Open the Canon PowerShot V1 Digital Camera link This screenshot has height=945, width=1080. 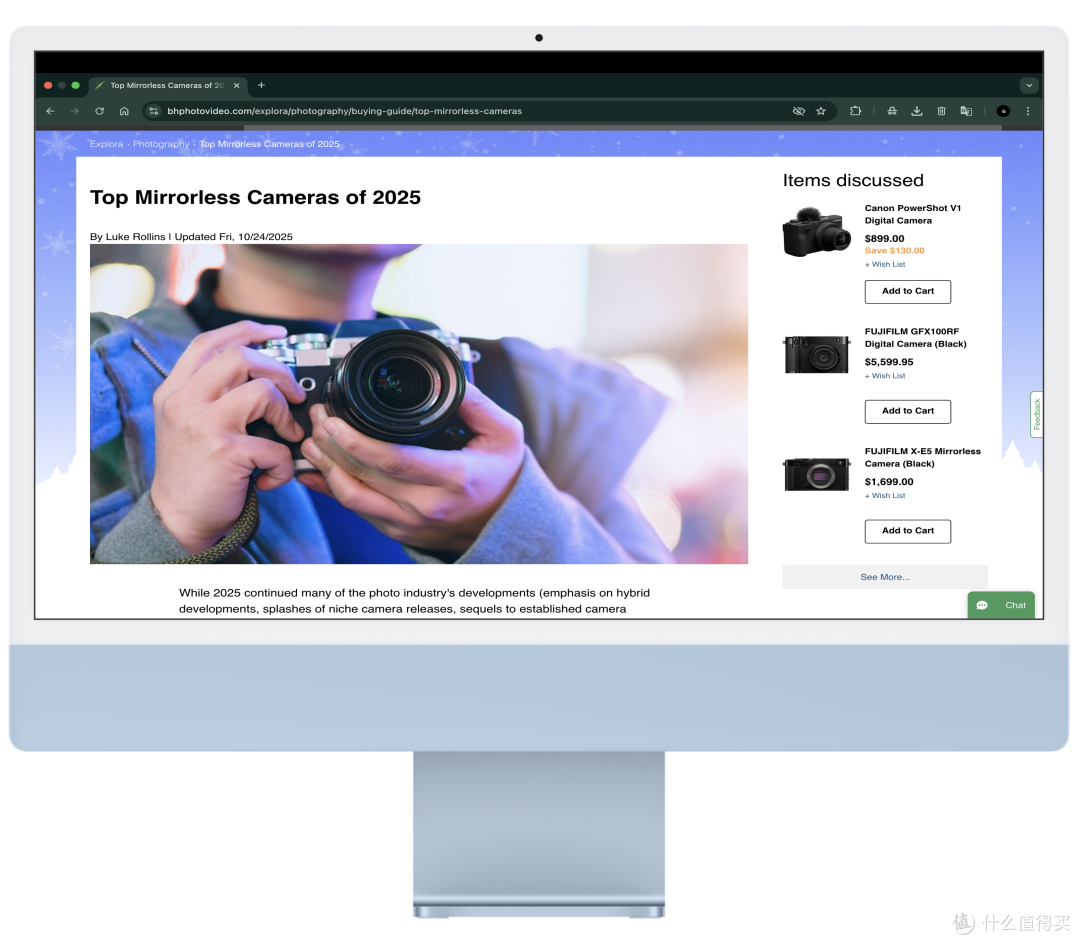(x=913, y=214)
